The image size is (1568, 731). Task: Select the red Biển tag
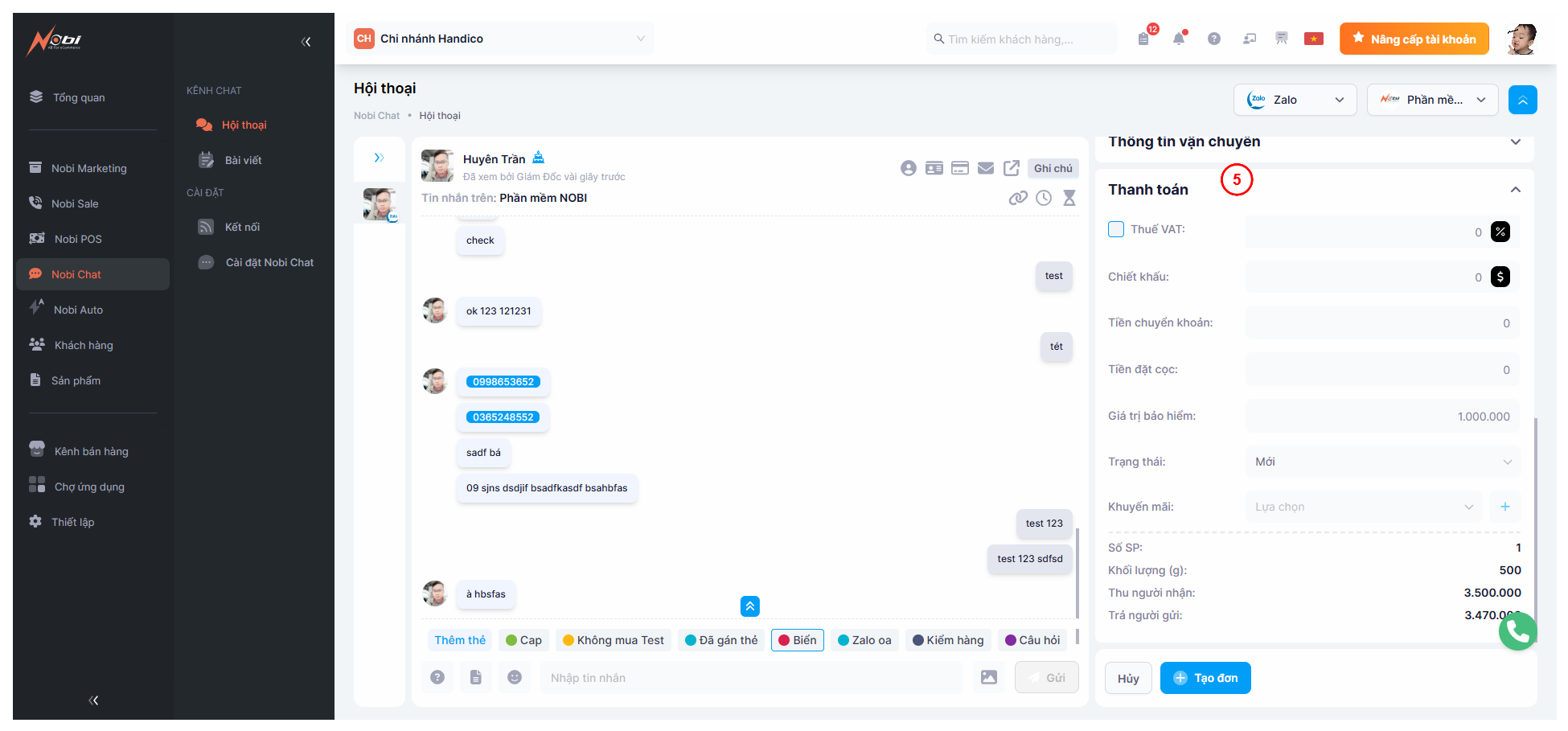click(797, 640)
